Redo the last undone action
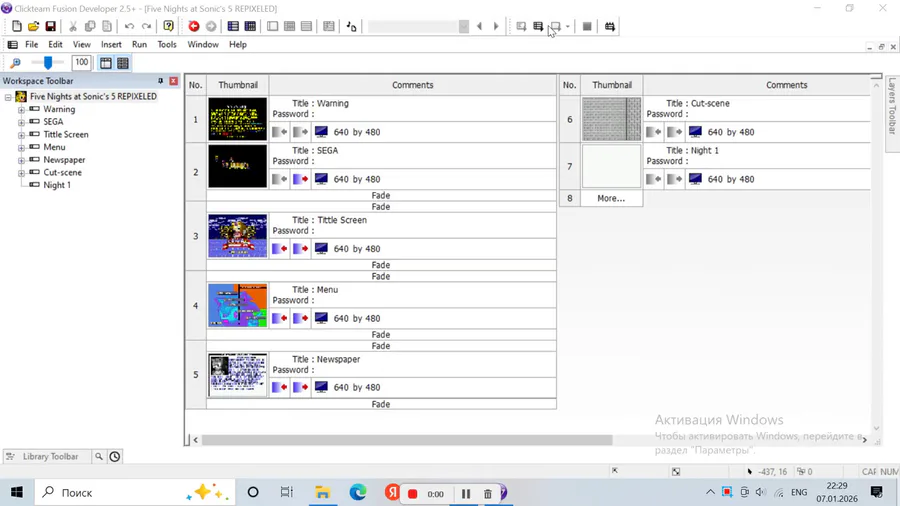Image resolution: width=900 pixels, height=506 pixels. 146,26
